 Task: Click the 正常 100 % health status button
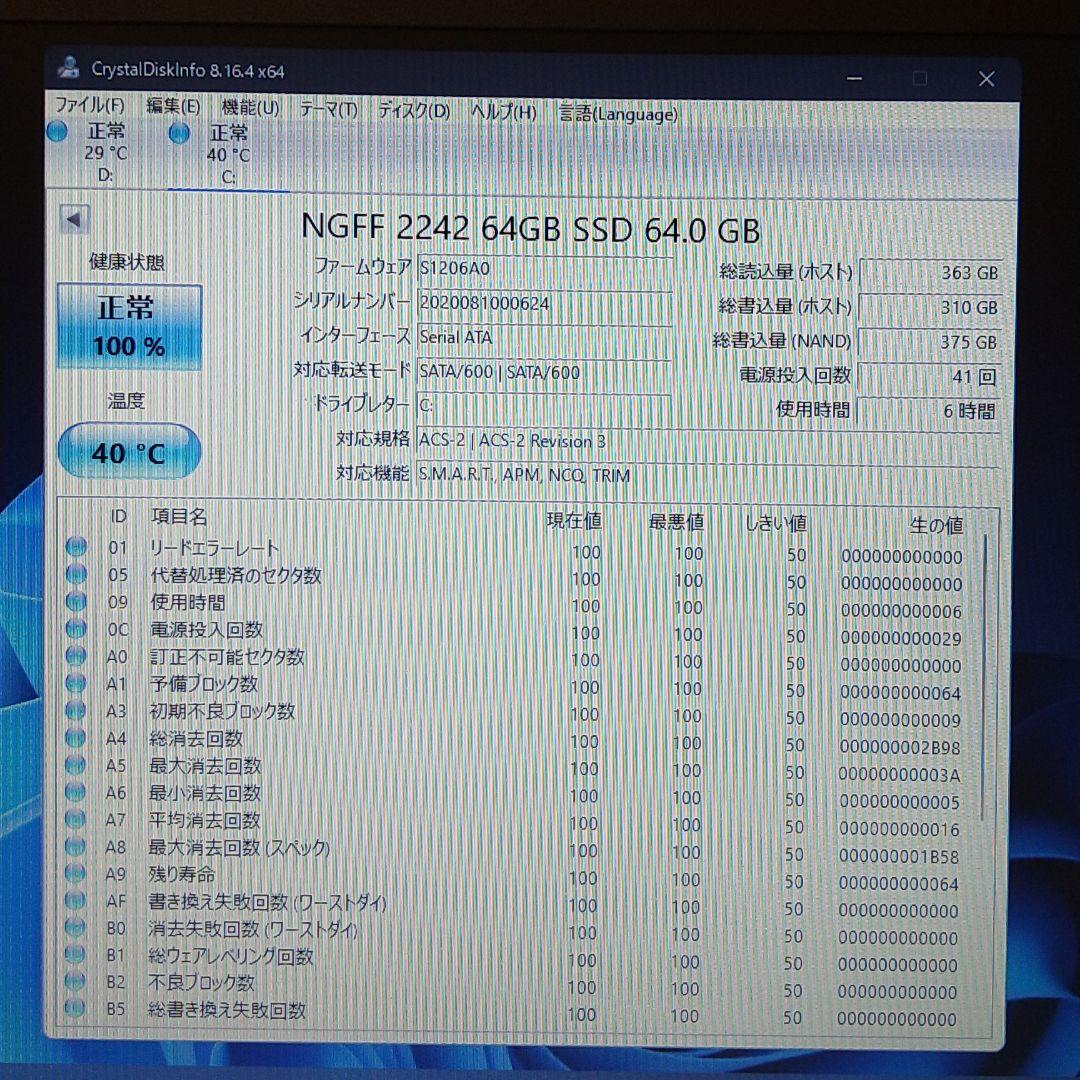(129, 326)
